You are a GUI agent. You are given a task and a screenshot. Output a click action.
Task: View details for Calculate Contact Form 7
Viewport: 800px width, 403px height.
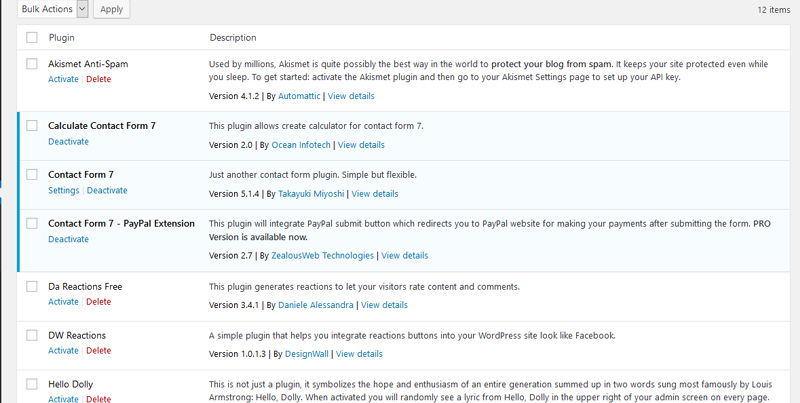(x=361, y=145)
